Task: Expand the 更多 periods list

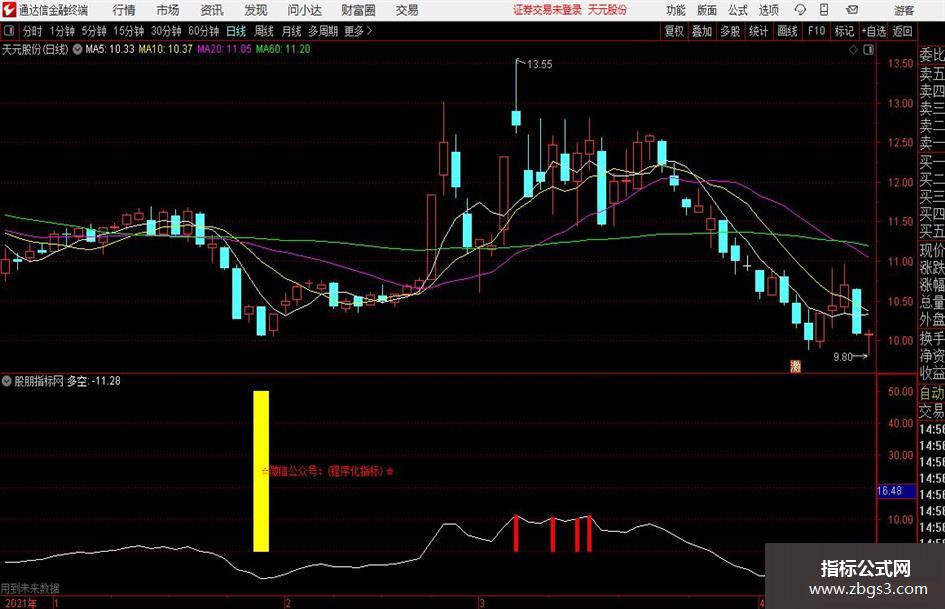Action: pos(358,31)
